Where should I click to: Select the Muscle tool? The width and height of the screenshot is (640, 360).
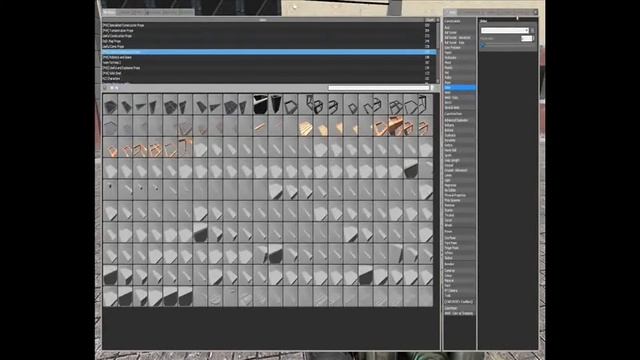[460, 67]
